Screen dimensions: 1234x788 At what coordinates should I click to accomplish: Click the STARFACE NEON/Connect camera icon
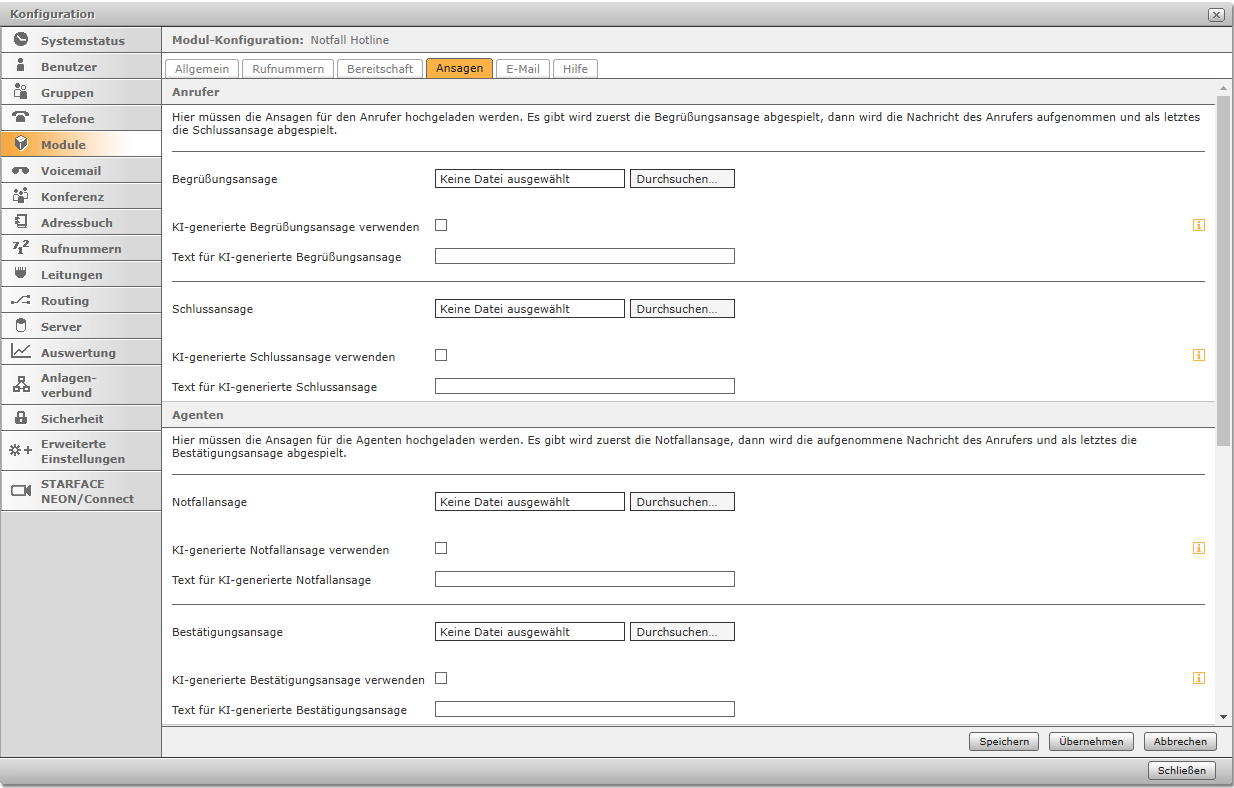coord(20,491)
